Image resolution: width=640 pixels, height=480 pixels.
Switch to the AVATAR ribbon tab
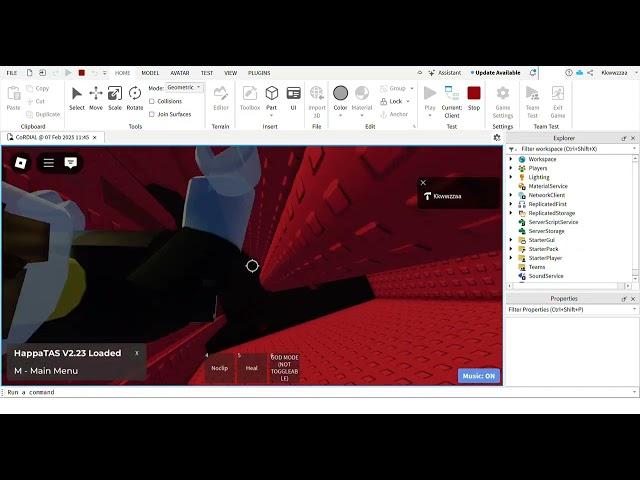pyautogui.click(x=180, y=73)
